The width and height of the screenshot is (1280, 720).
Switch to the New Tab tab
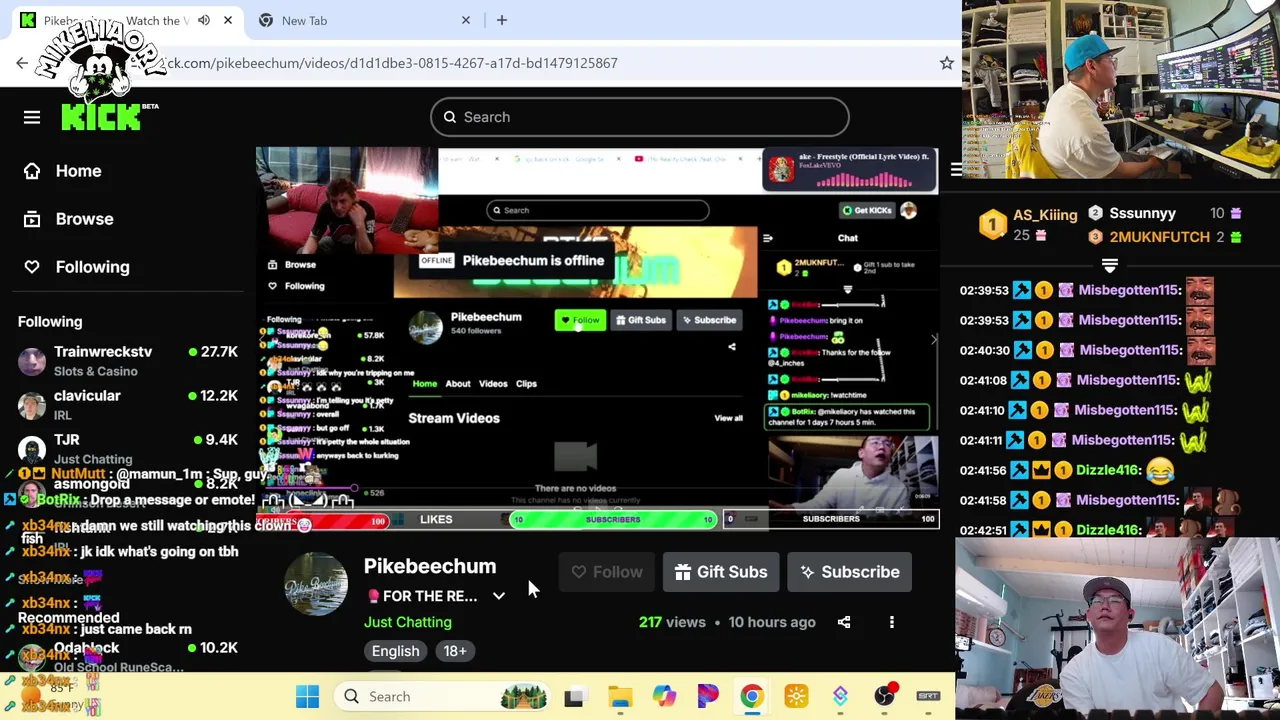(x=363, y=20)
